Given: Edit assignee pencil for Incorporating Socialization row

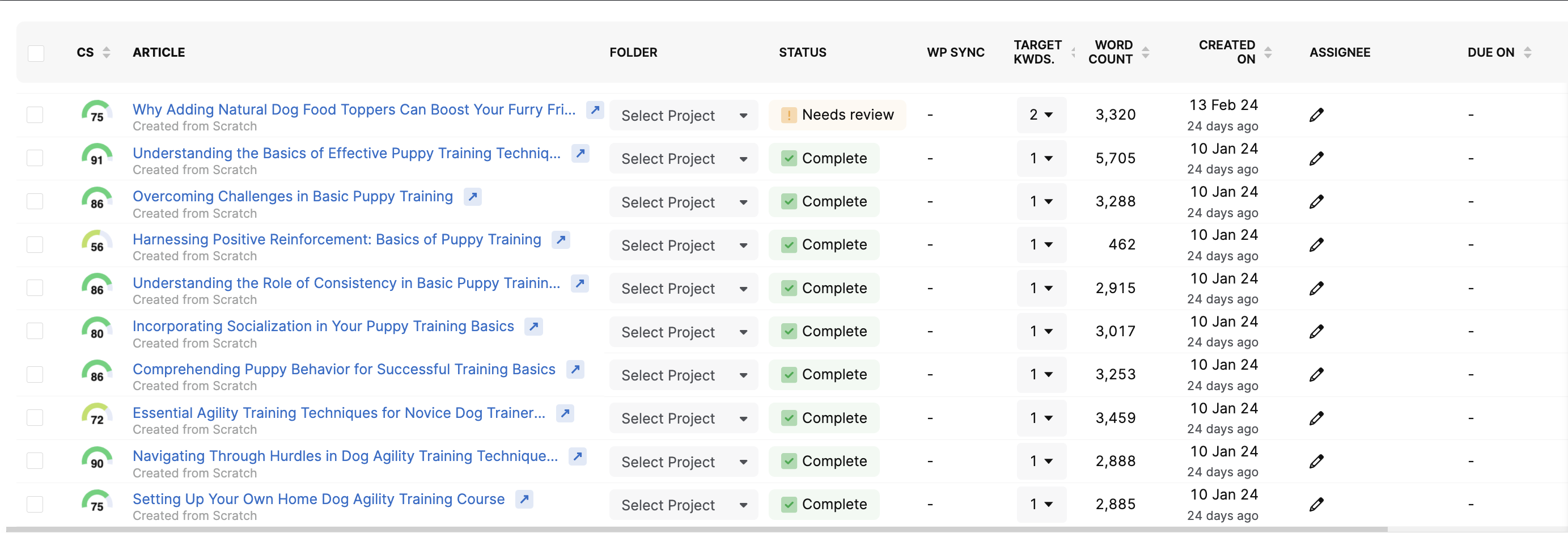Looking at the screenshot, I should coord(1316,331).
